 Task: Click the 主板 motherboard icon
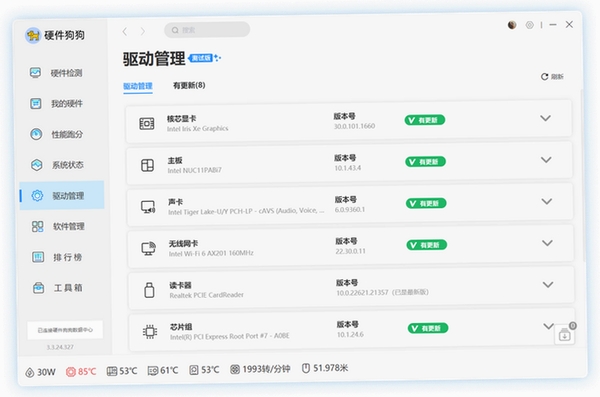tap(147, 165)
